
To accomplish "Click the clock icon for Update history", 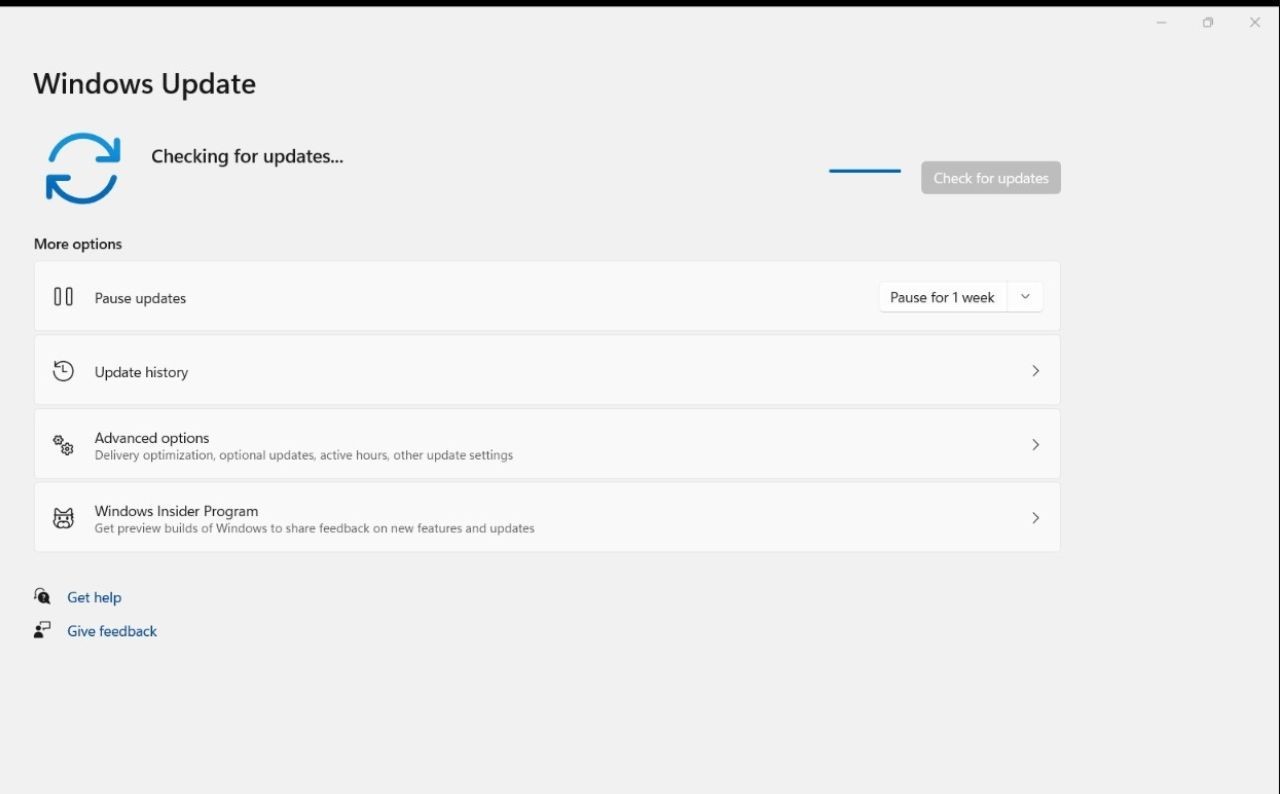I will (63, 371).
